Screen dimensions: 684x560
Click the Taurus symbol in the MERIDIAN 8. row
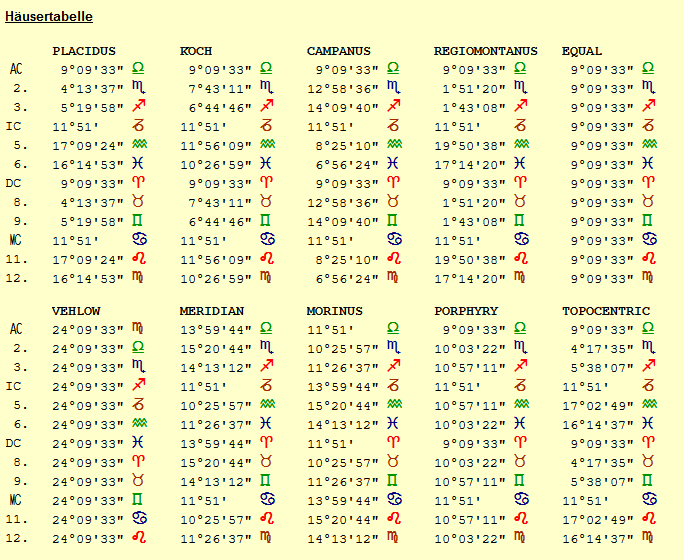[266, 461]
